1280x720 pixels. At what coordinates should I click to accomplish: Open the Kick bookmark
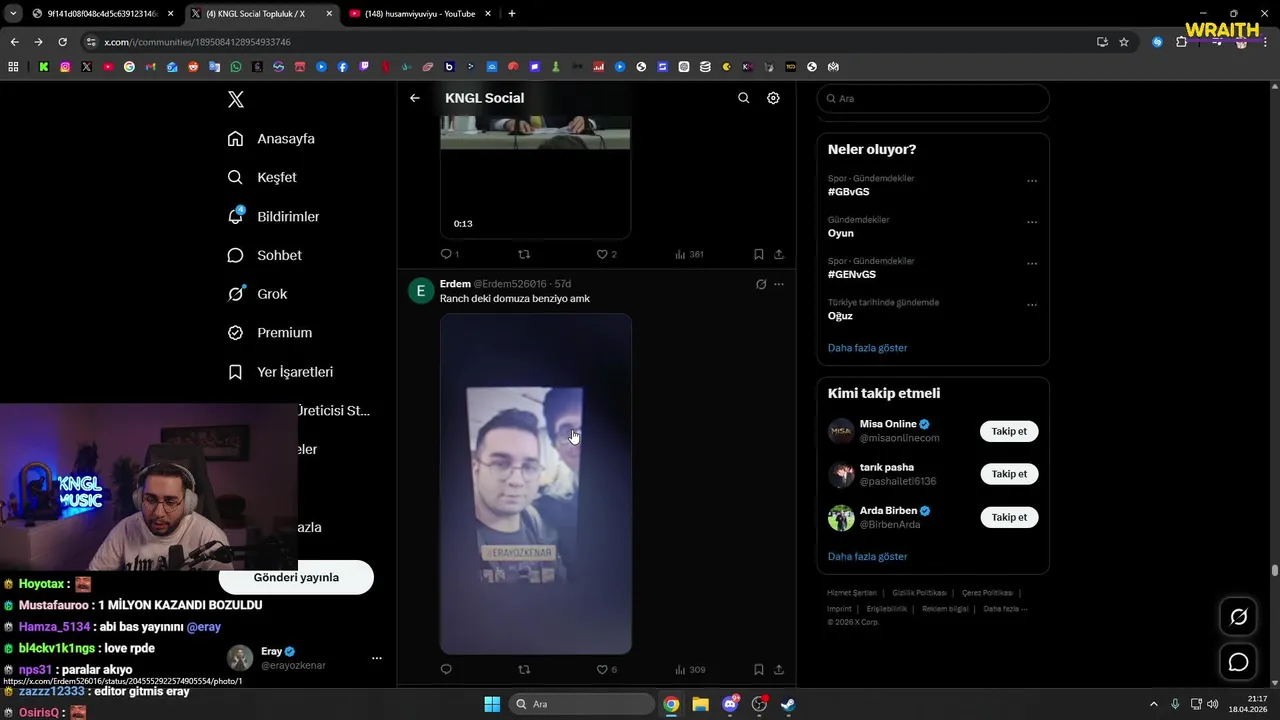[x=44, y=67]
